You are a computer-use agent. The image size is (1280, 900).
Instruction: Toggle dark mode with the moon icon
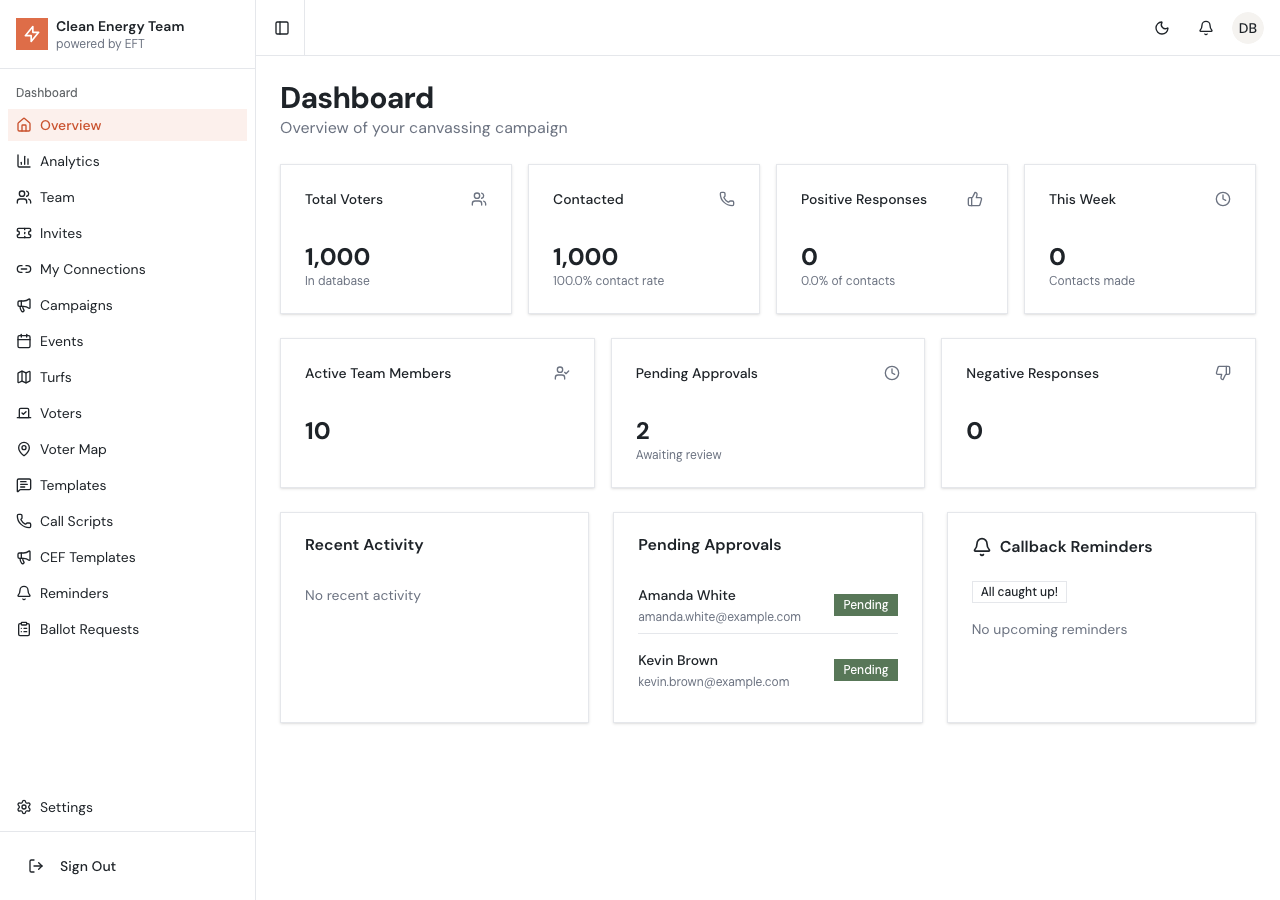pyautogui.click(x=1162, y=28)
